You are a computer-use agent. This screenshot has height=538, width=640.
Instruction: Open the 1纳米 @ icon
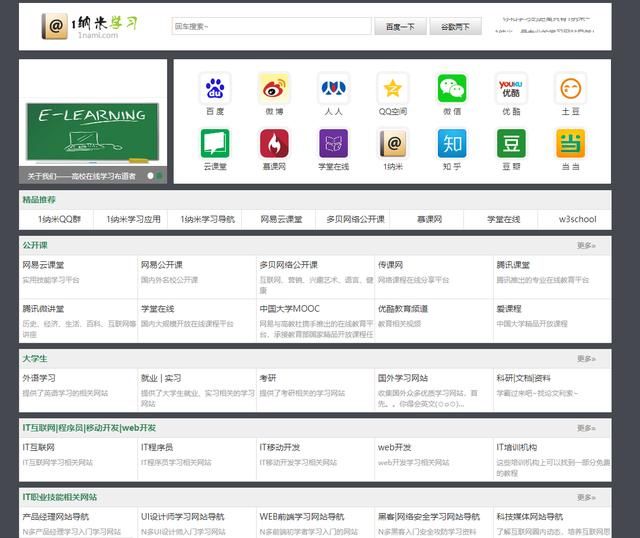pos(393,143)
